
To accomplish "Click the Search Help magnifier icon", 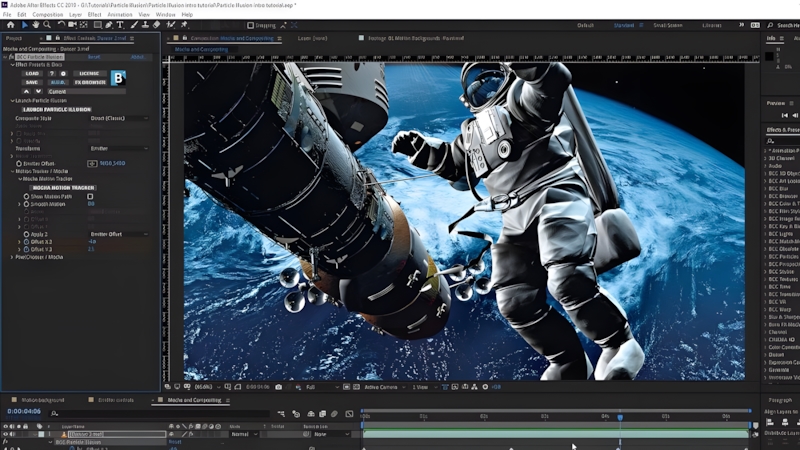I will point(770,25).
